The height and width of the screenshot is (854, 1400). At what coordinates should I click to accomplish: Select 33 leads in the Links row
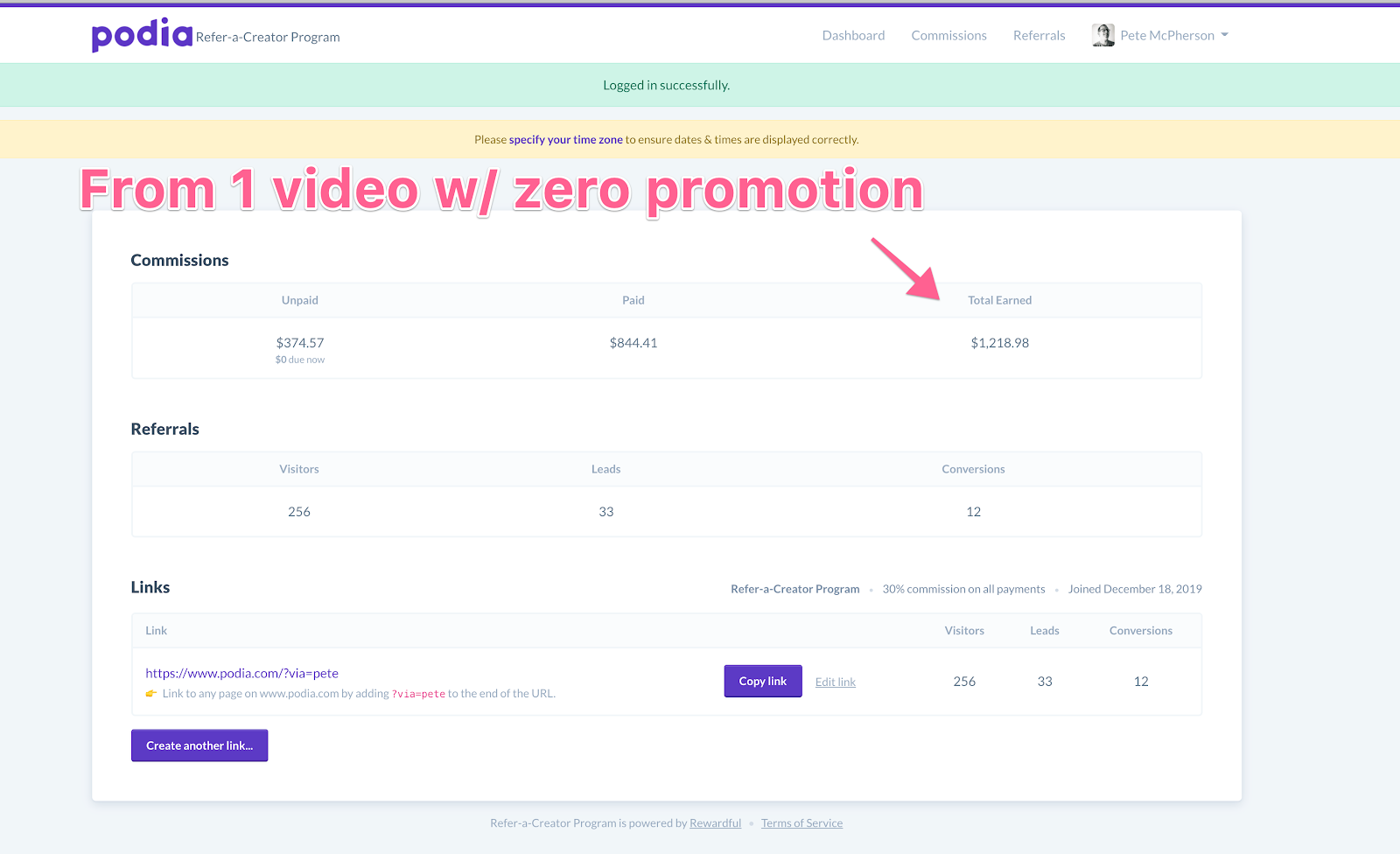click(x=1045, y=682)
